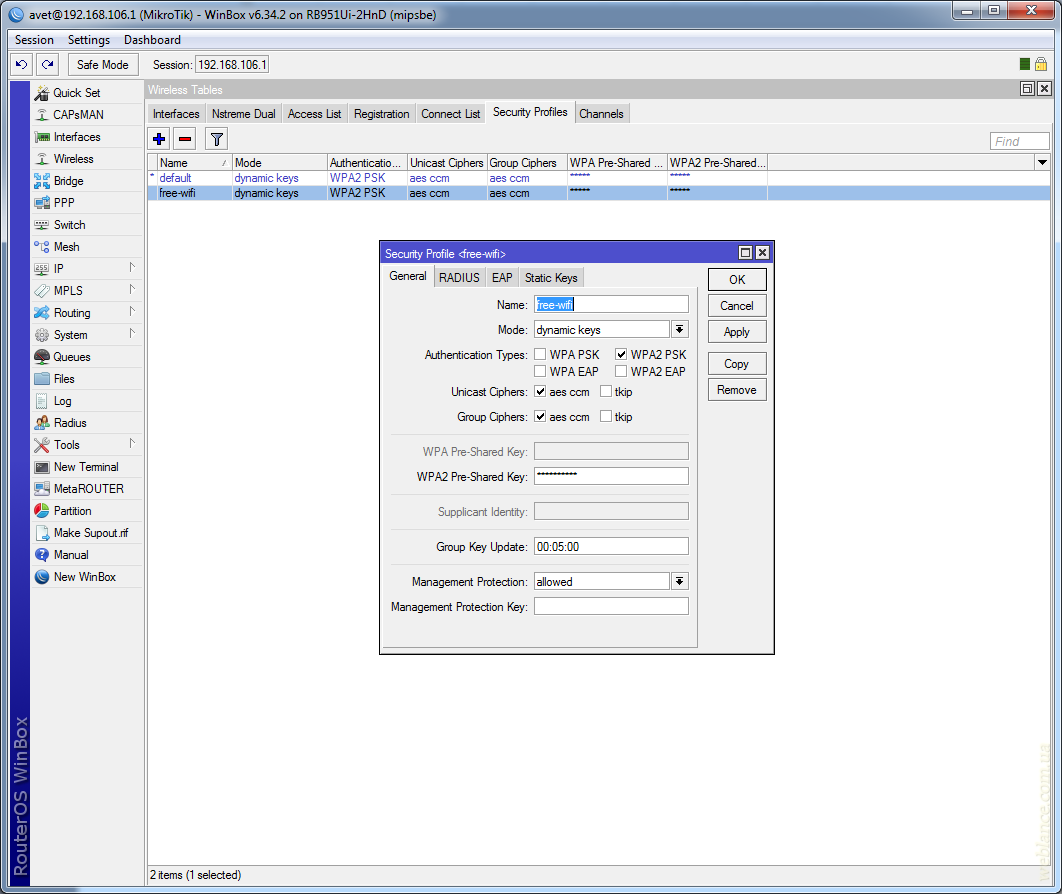1062x894 pixels.
Task: Open the filter funnel icon
Action: pyautogui.click(x=216, y=139)
